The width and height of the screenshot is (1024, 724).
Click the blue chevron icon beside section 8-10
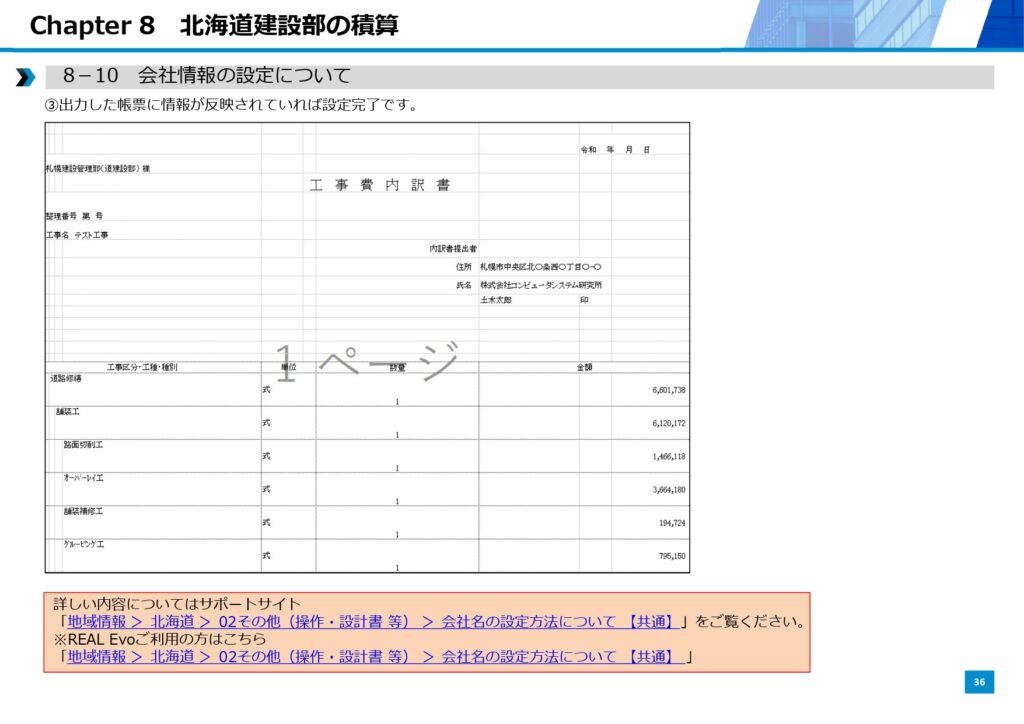point(25,77)
